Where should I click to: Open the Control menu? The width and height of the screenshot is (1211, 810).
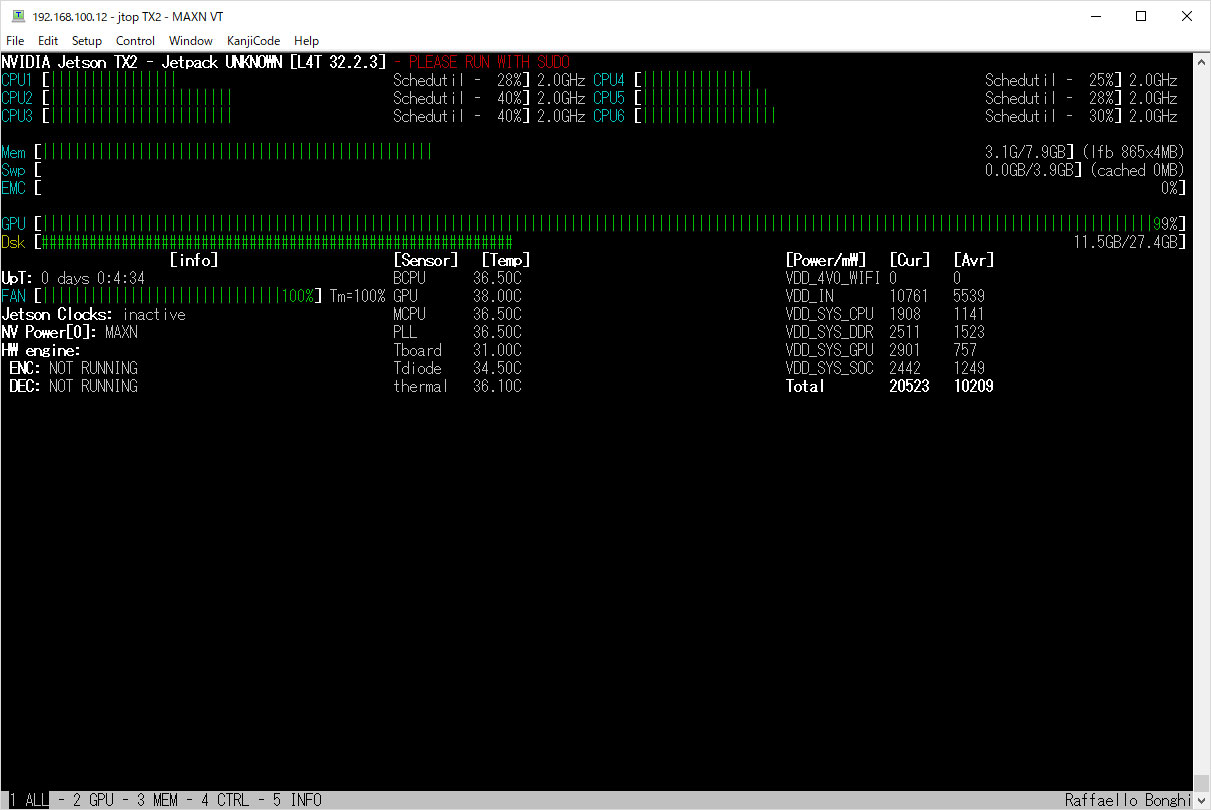pyautogui.click(x=135, y=41)
